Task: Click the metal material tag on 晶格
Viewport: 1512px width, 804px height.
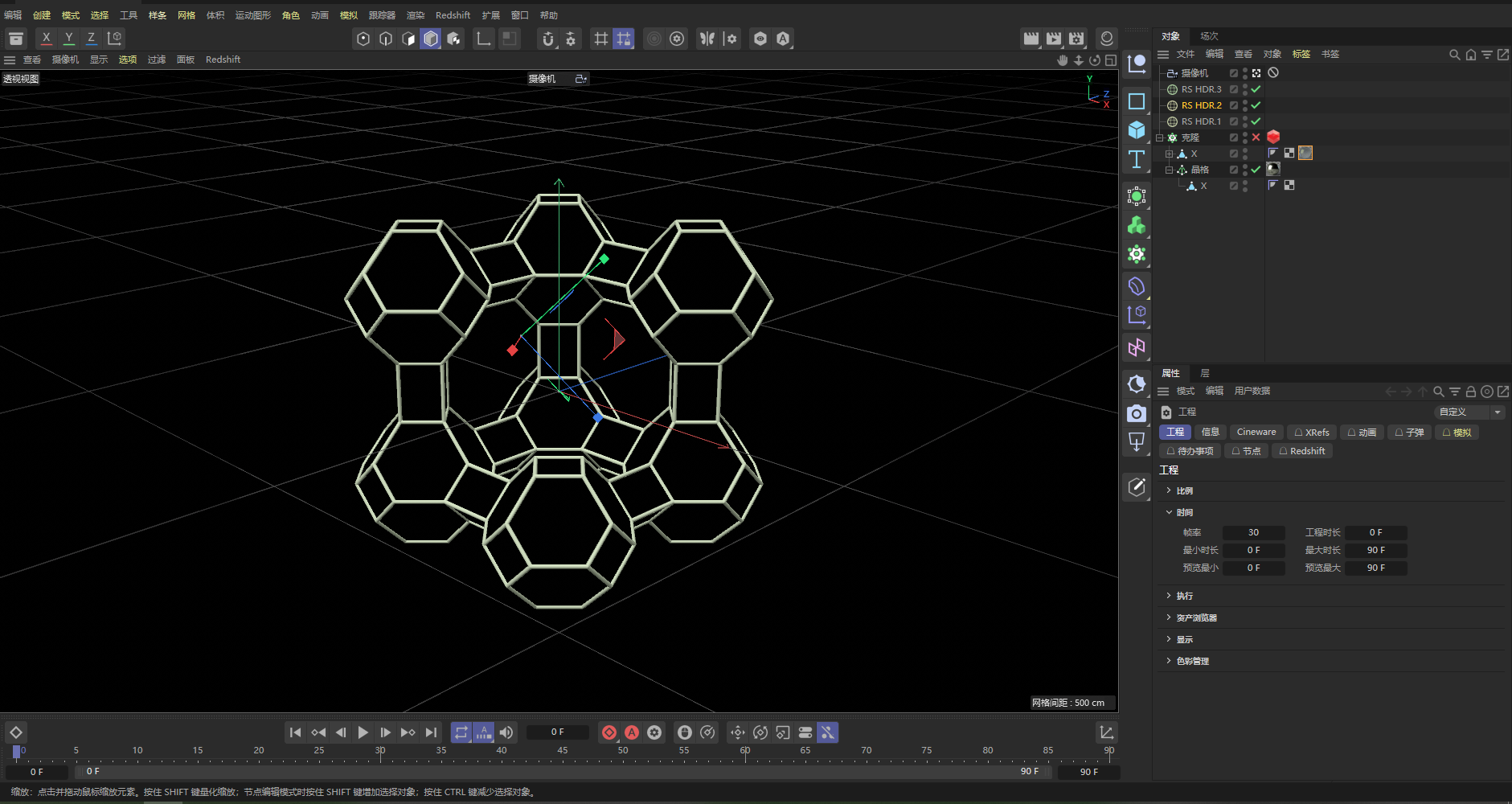Action: coord(1273,169)
